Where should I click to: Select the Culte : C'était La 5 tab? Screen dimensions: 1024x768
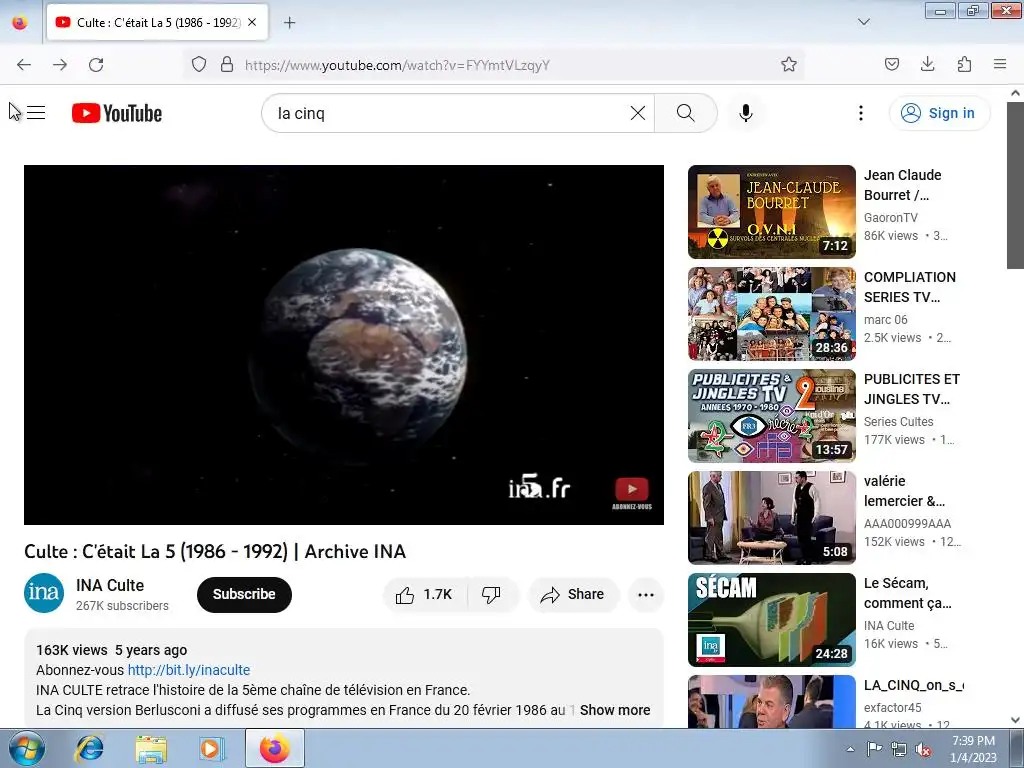157,22
